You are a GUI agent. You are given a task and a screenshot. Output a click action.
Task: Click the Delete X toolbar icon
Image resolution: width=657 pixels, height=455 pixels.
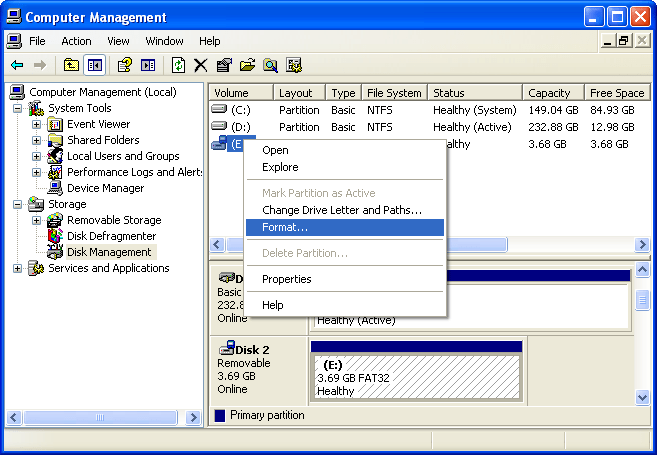pyautogui.click(x=201, y=65)
